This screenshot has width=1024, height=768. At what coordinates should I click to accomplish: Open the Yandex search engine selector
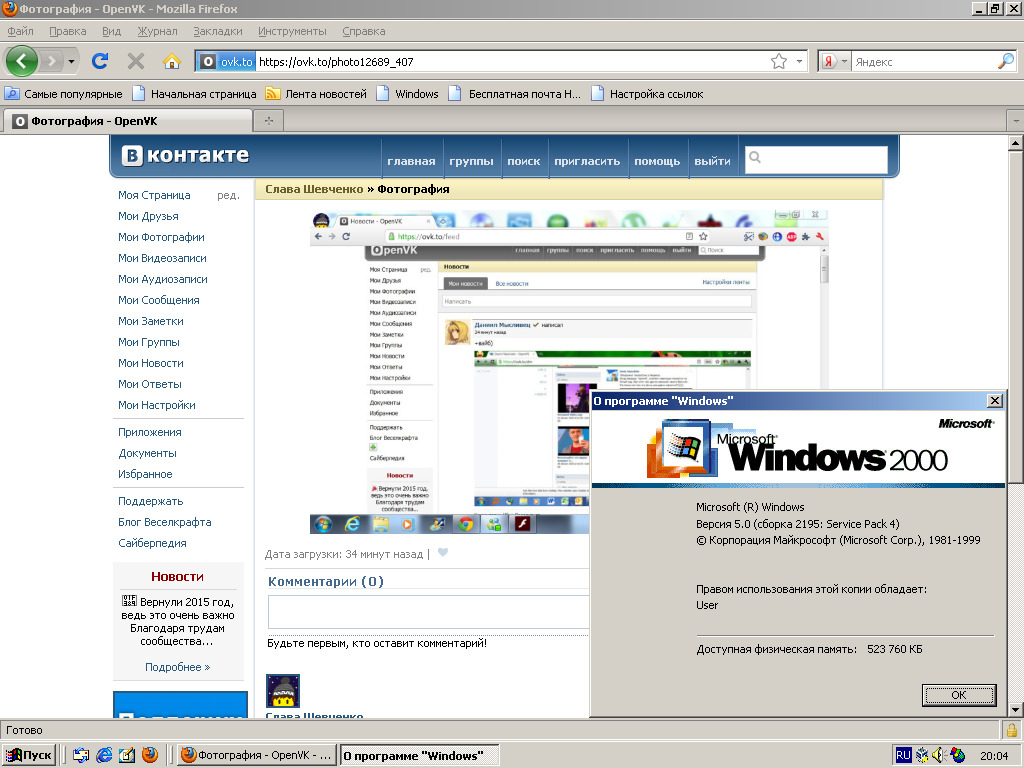[x=835, y=61]
